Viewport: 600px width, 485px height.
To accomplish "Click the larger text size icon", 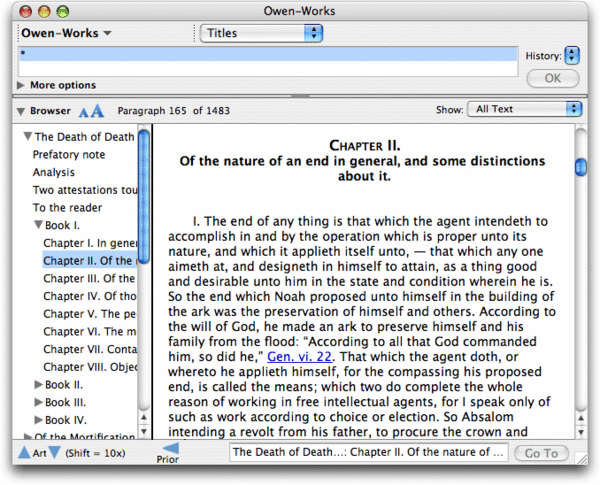I will [x=97, y=109].
